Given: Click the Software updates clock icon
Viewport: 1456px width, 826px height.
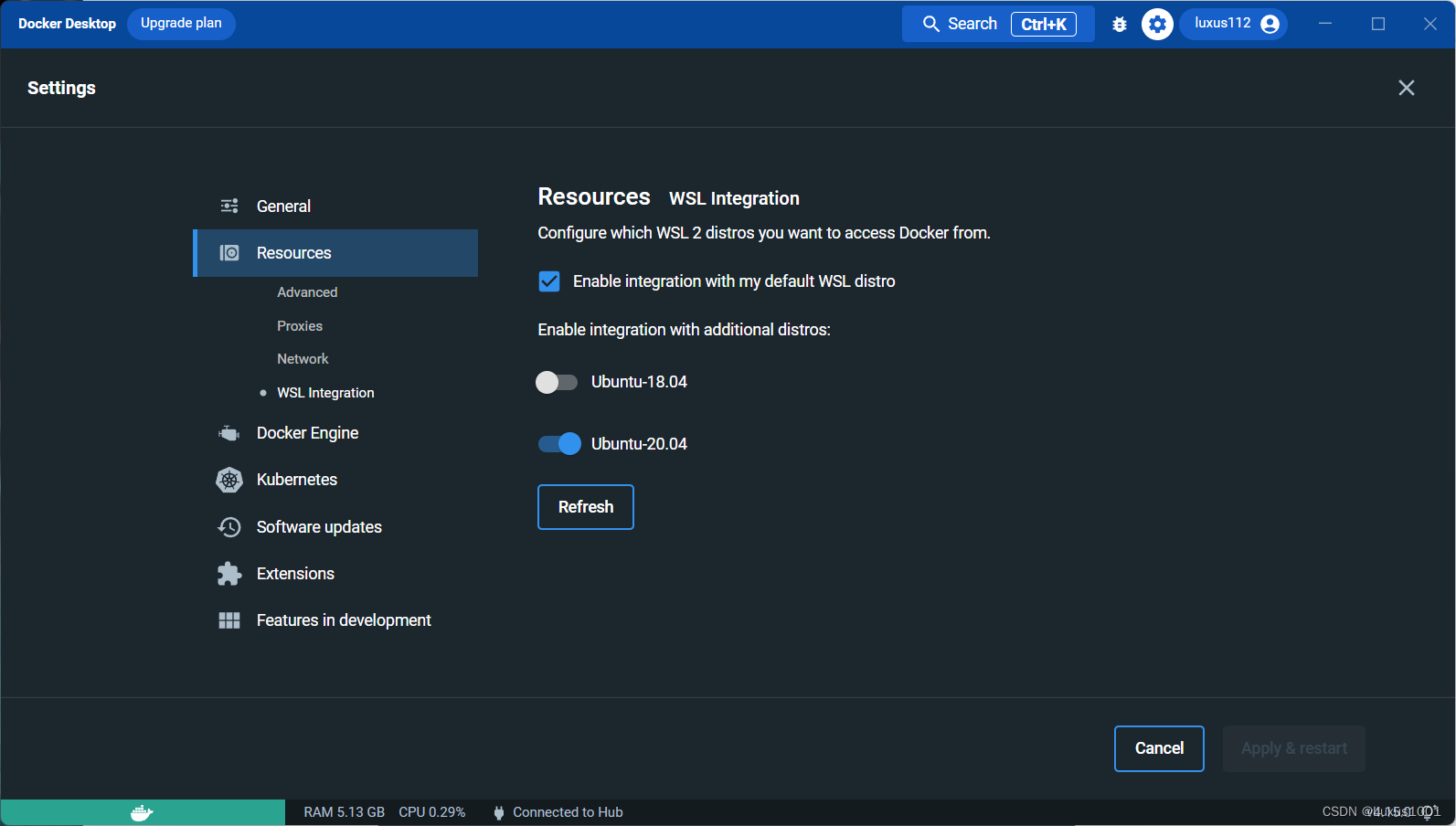Looking at the screenshot, I should pos(229,527).
